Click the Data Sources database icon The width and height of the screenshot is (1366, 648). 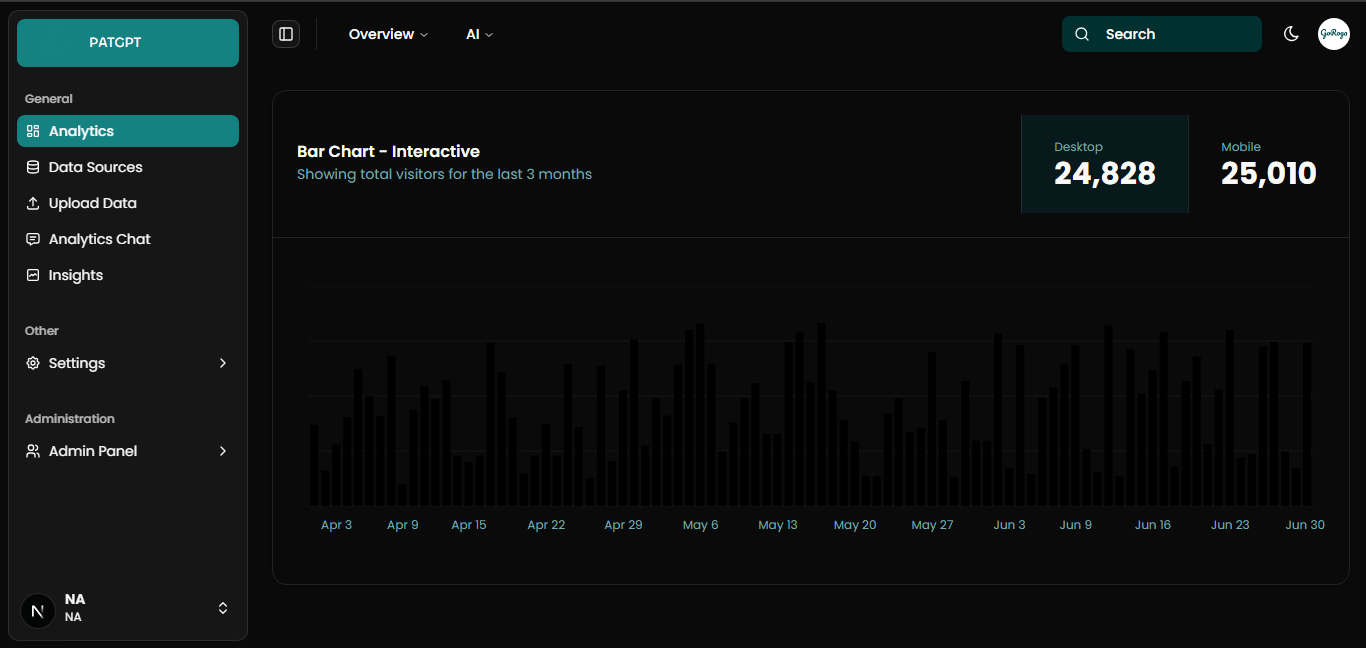(x=33, y=167)
